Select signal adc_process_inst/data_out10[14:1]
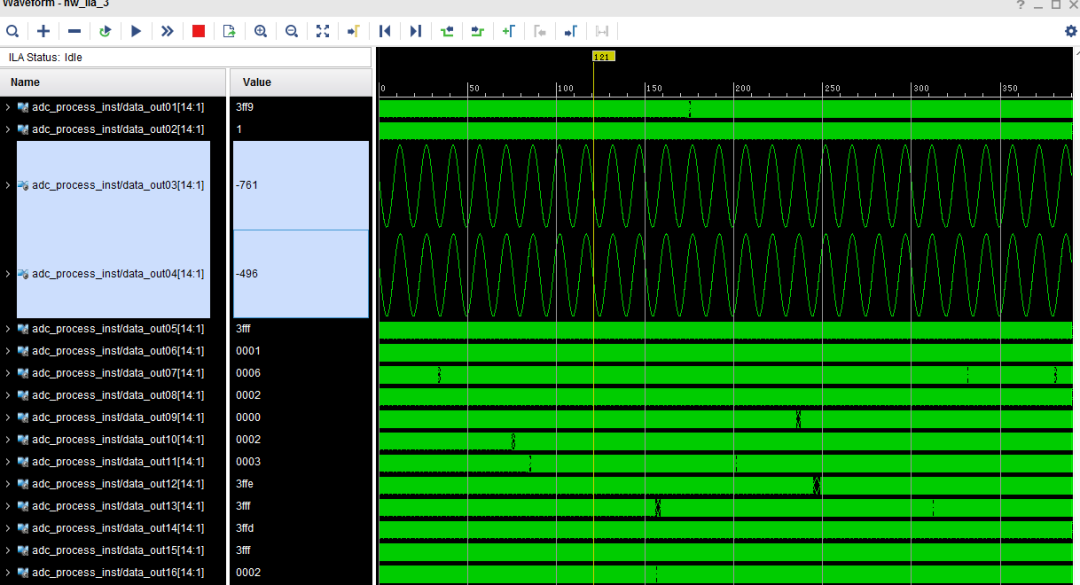The width and height of the screenshot is (1080, 585). pos(118,439)
